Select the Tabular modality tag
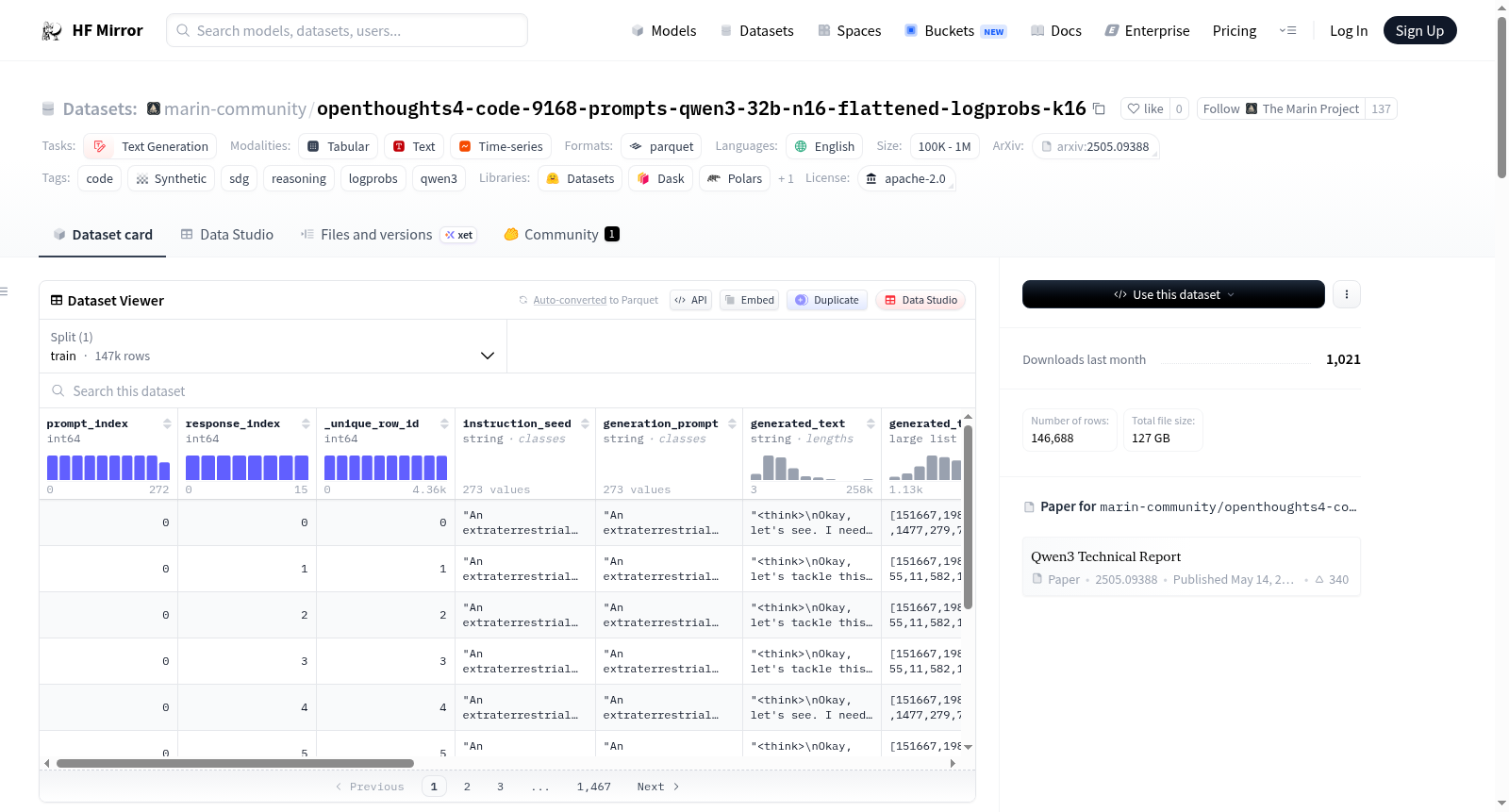The width and height of the screenshot is (1509, 812). tap(339, 146)
